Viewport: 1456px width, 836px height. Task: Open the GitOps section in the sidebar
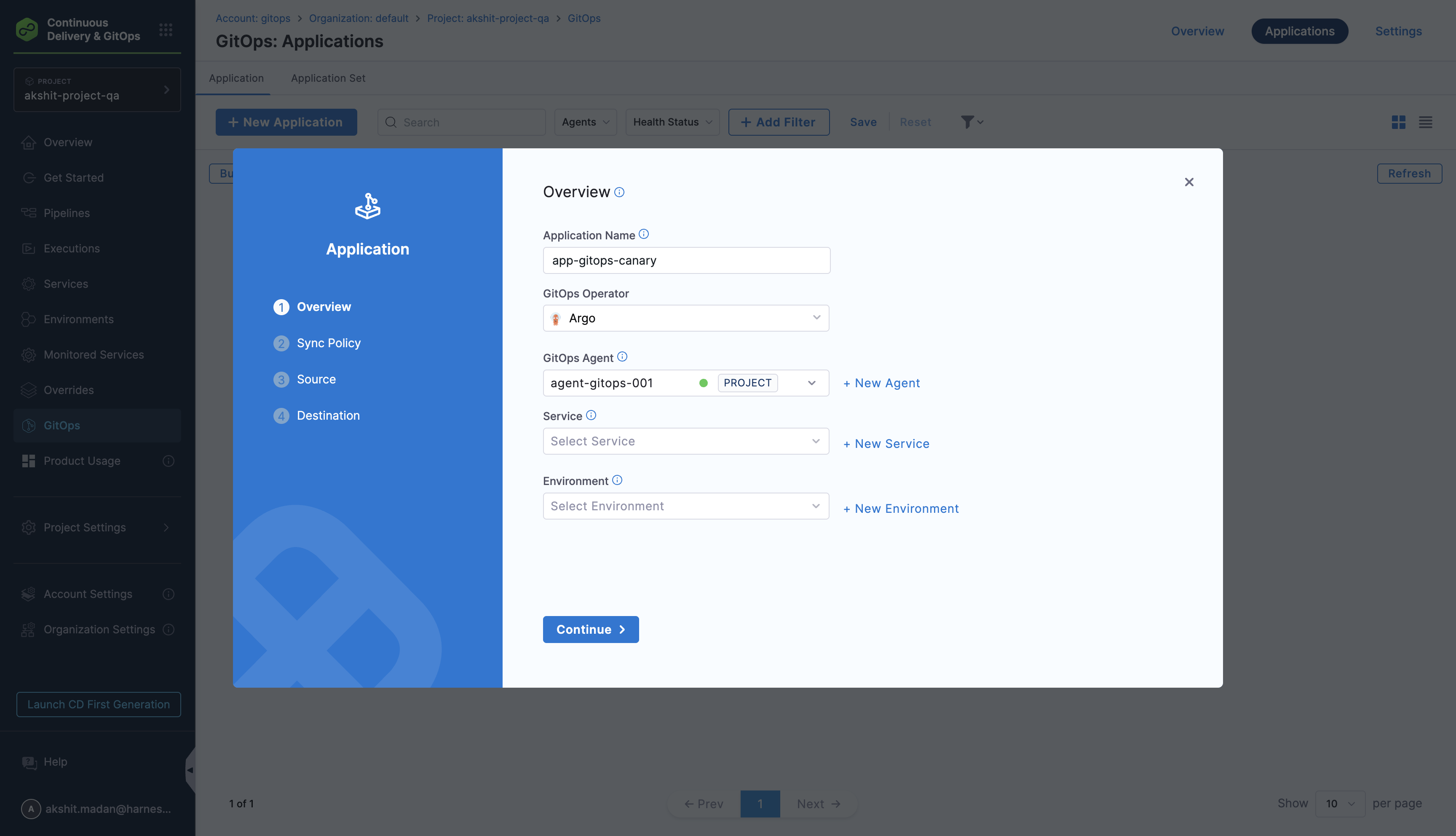(62, 426)
